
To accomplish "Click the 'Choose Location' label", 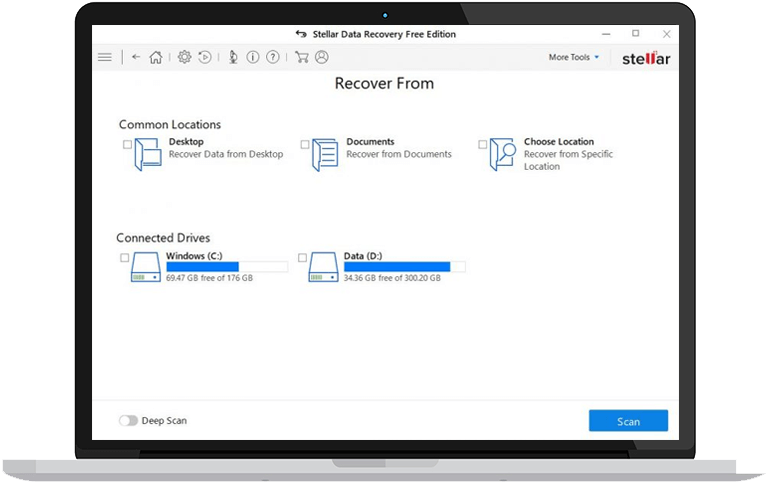I will (x=559, y=142).
